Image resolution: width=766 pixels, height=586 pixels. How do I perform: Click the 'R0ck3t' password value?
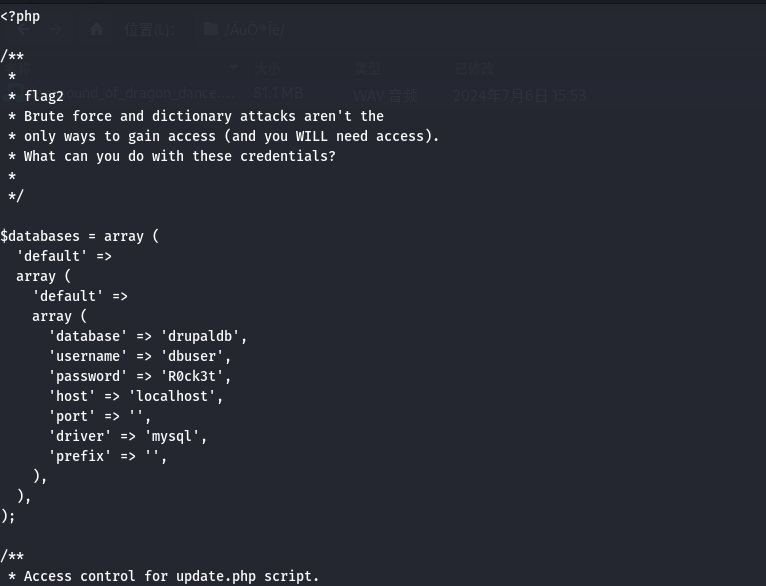tap(192, 376)
